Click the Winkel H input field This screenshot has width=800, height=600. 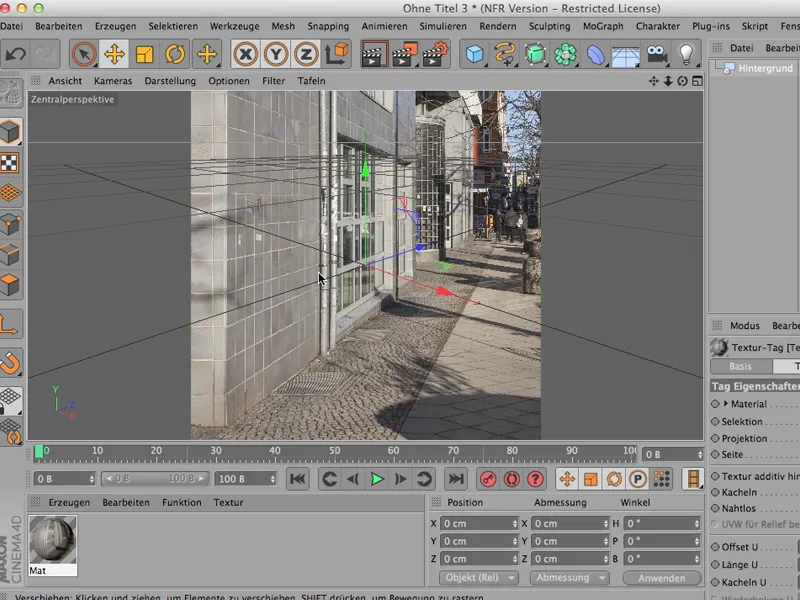tap(662, 524)
